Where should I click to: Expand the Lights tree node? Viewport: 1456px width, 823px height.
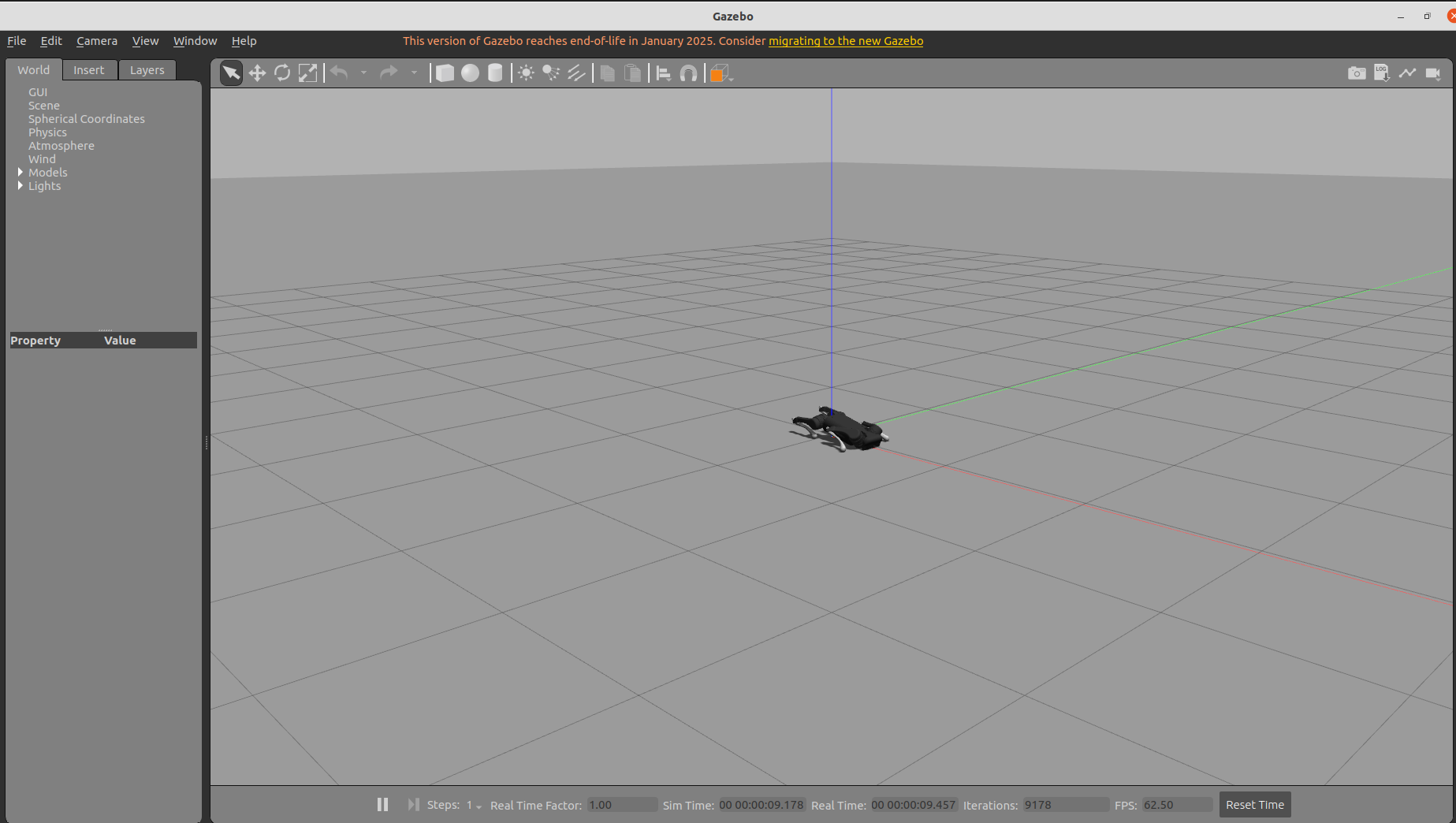pyautogui.click(x=20, y=185)
